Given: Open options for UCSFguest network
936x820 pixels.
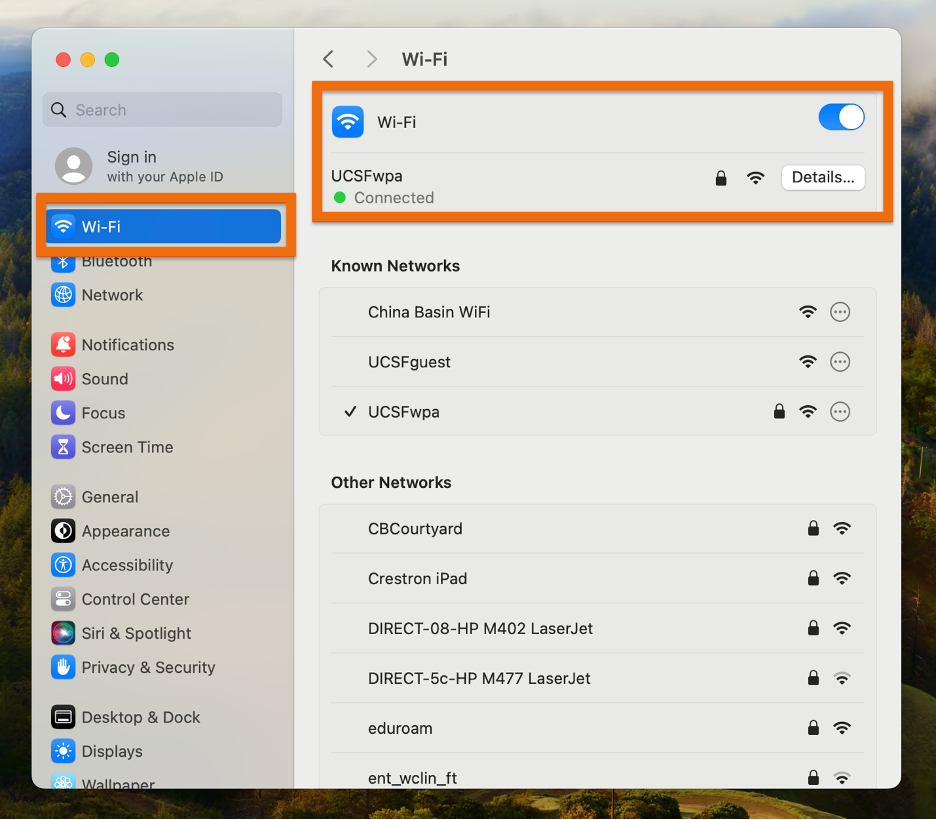Looking at the screenshot, I should [x=840, y=362].
